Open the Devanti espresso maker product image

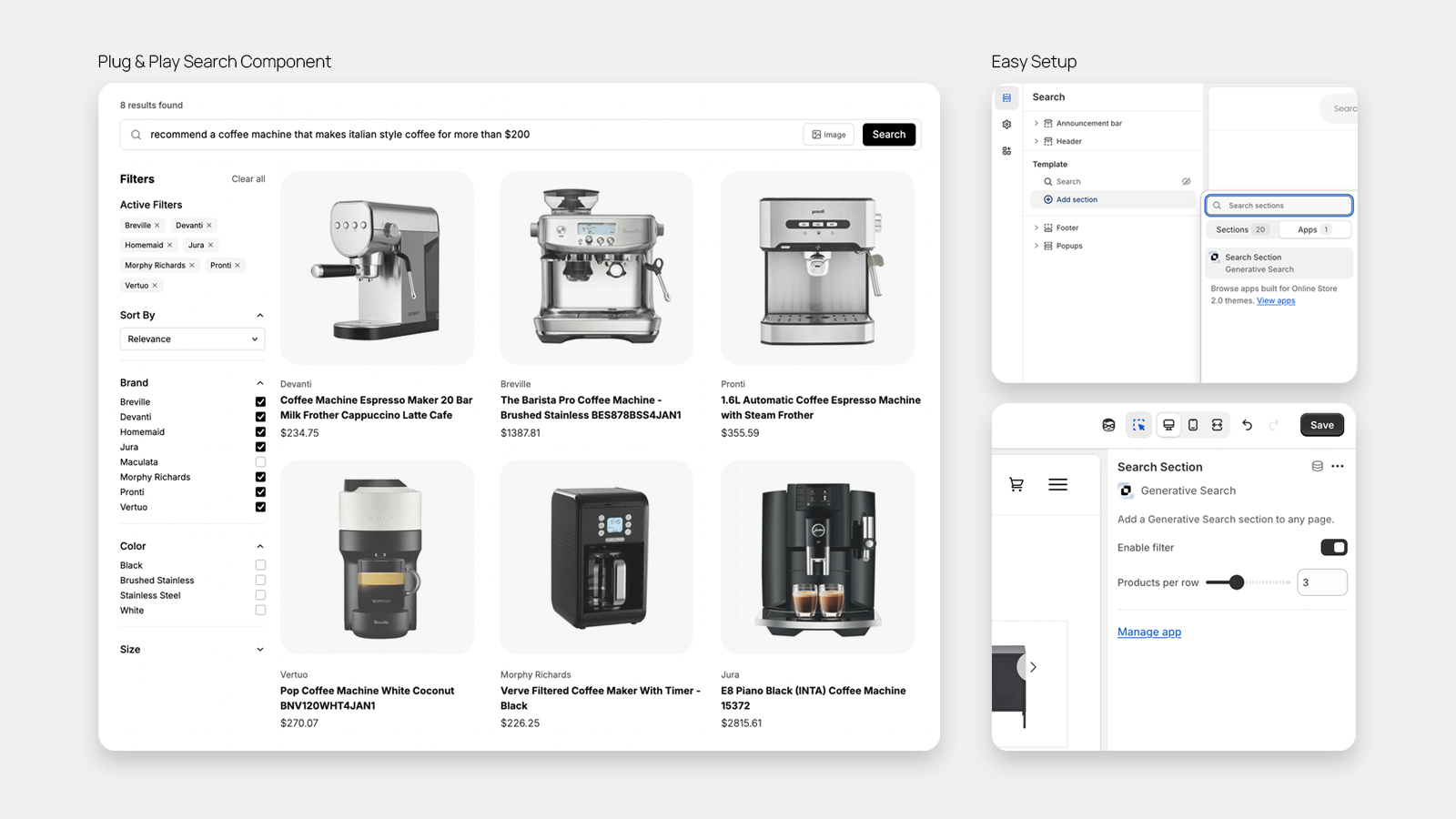click(377, 268)
